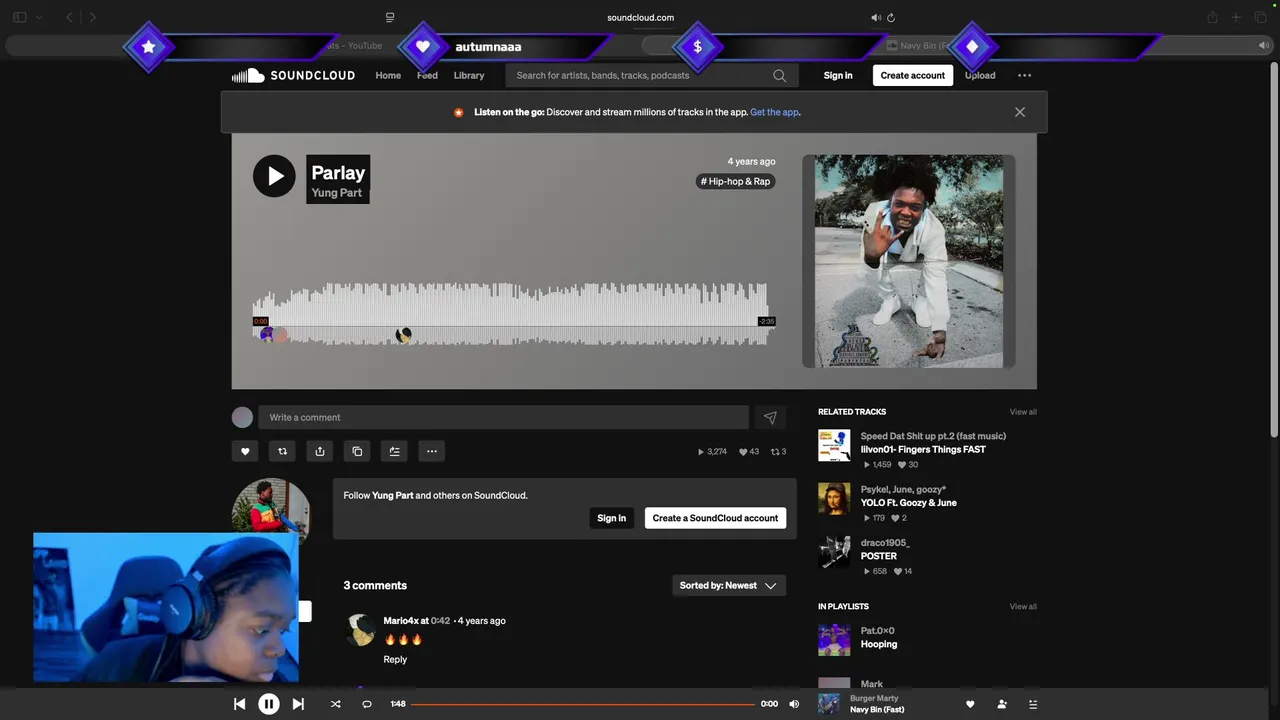Image resolution: width=1280 pixels, height=720 pixels.
Task: Open the Next up queue in the player
Action: pos(1033,704)
